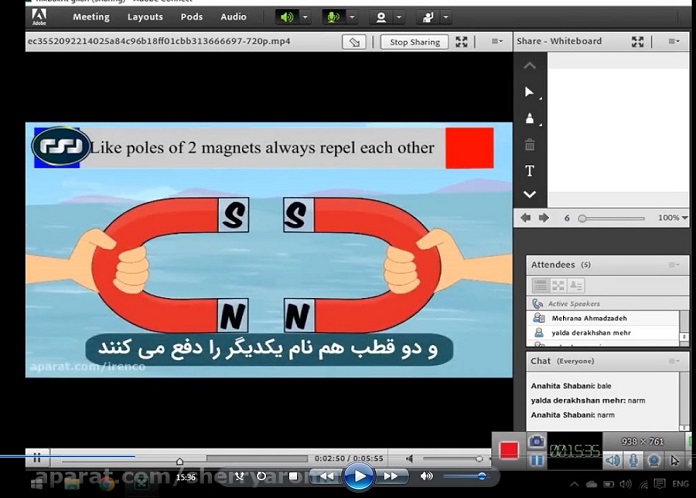
Task: Go to the previous whiteboard page
Action: tap(526, 218)
